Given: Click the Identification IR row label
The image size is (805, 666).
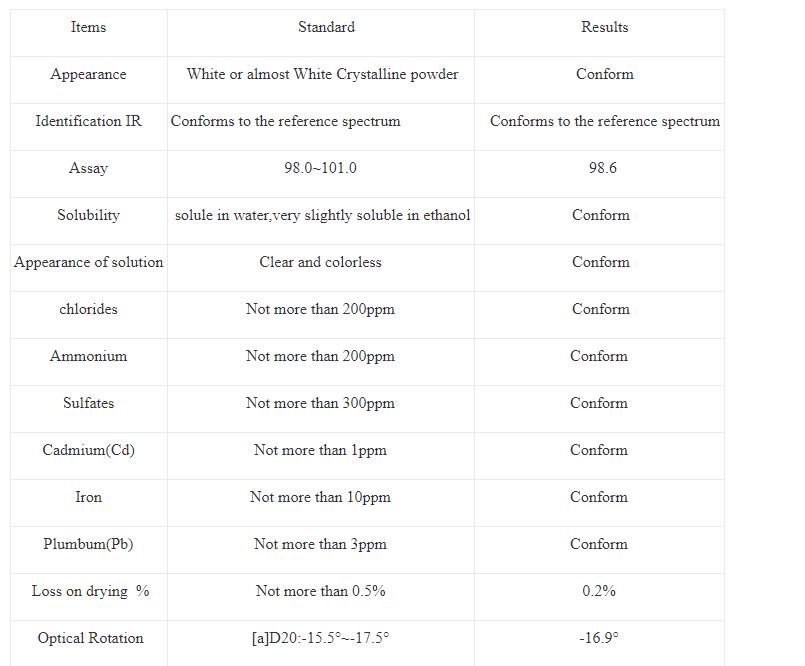Looking at the screenshot, I should (88, 121).
